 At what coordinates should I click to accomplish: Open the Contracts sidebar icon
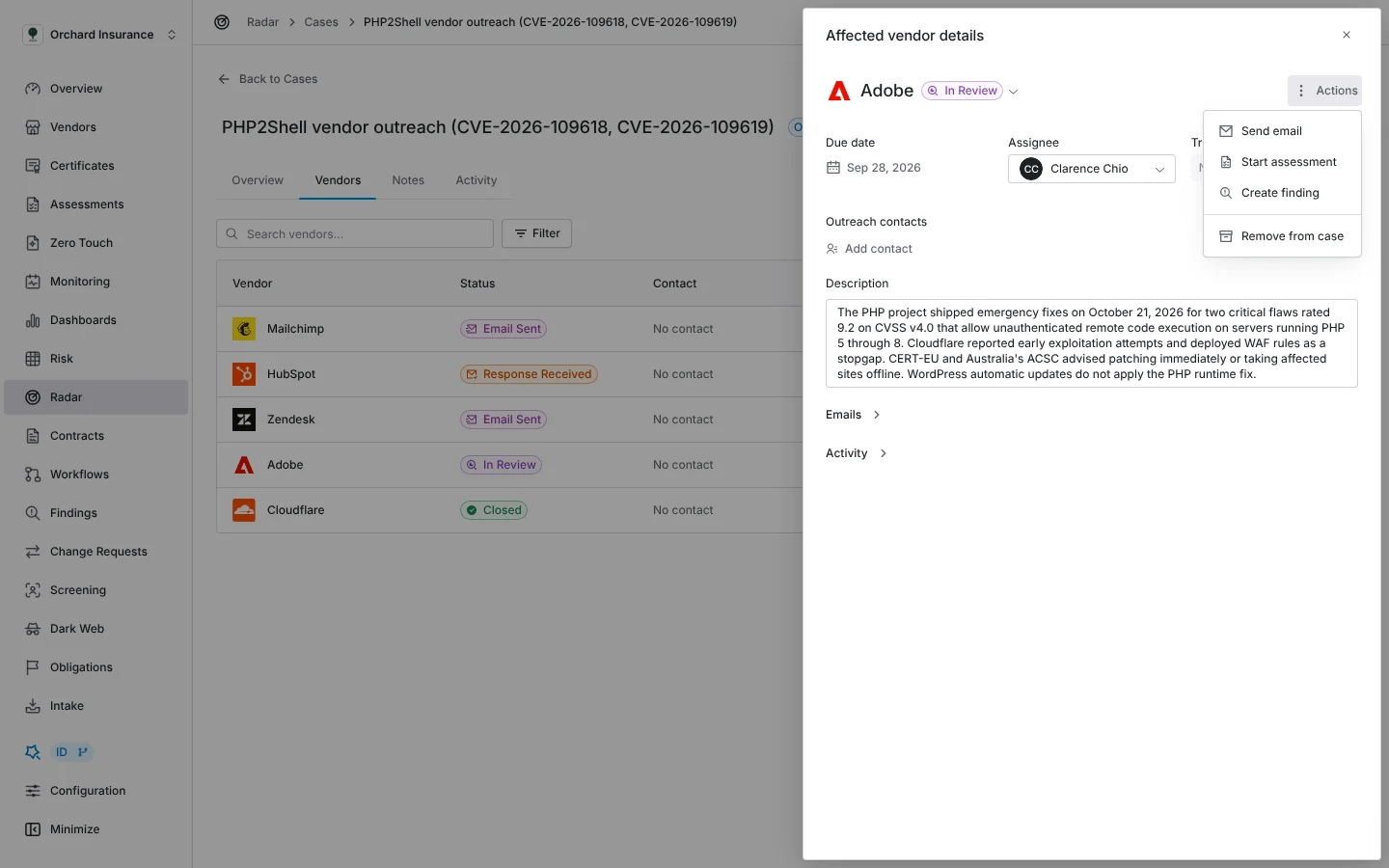(x=33, y=436)
